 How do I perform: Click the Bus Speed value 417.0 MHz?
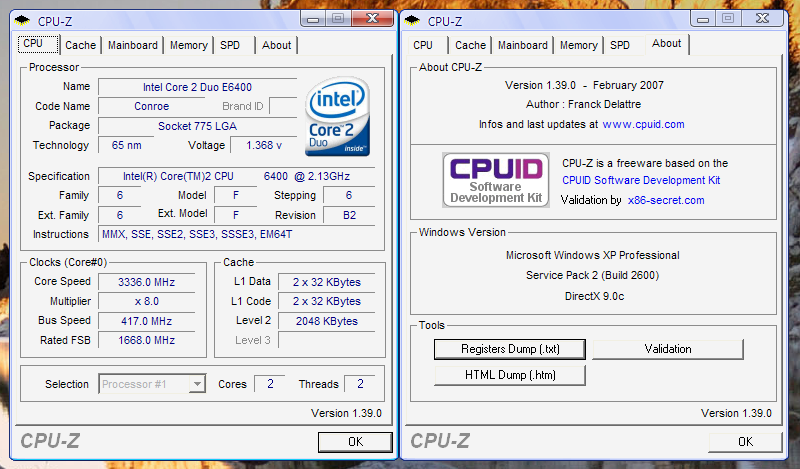(146, 321)
